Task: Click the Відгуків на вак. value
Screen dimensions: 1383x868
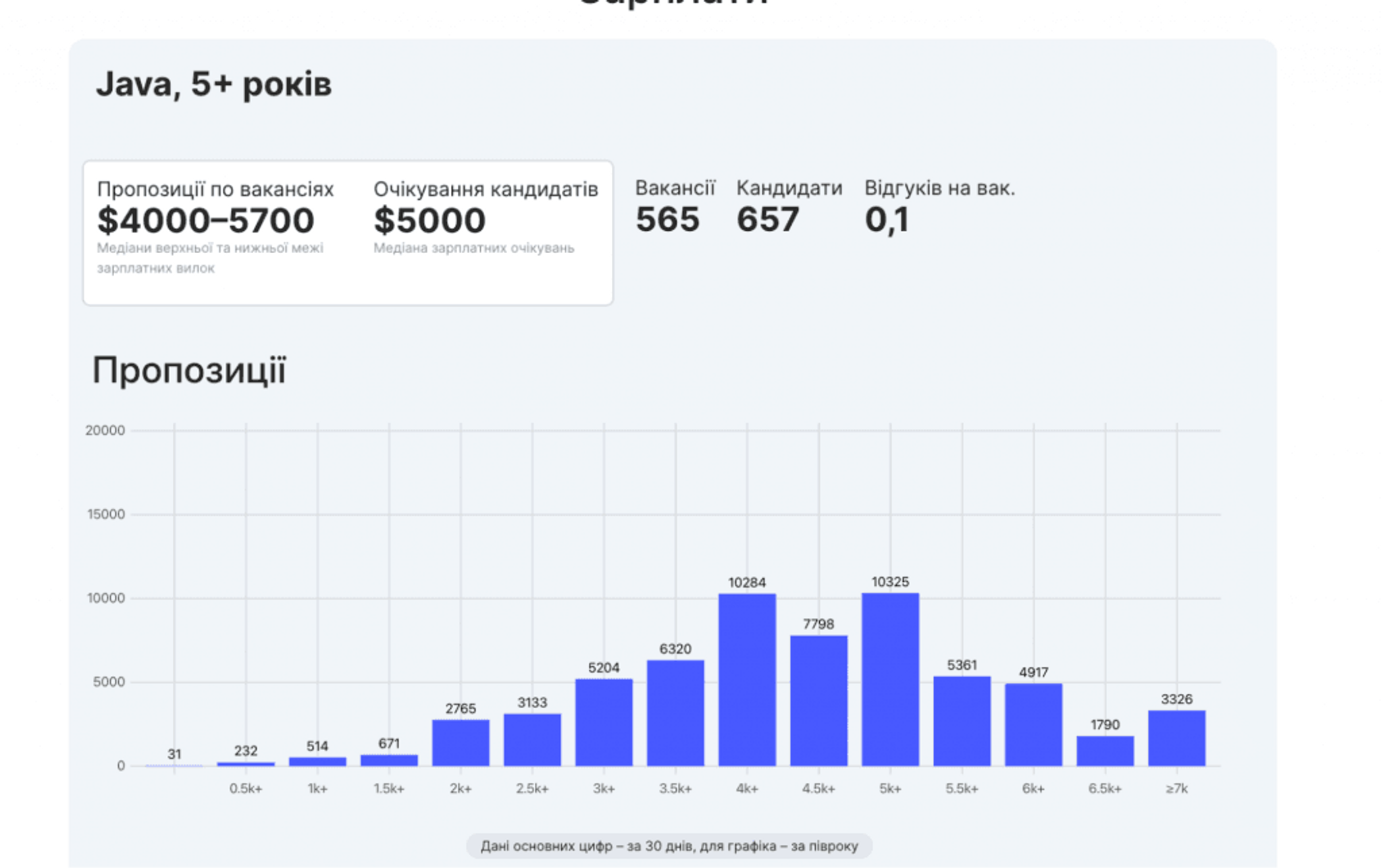Action: click(887, 219)
